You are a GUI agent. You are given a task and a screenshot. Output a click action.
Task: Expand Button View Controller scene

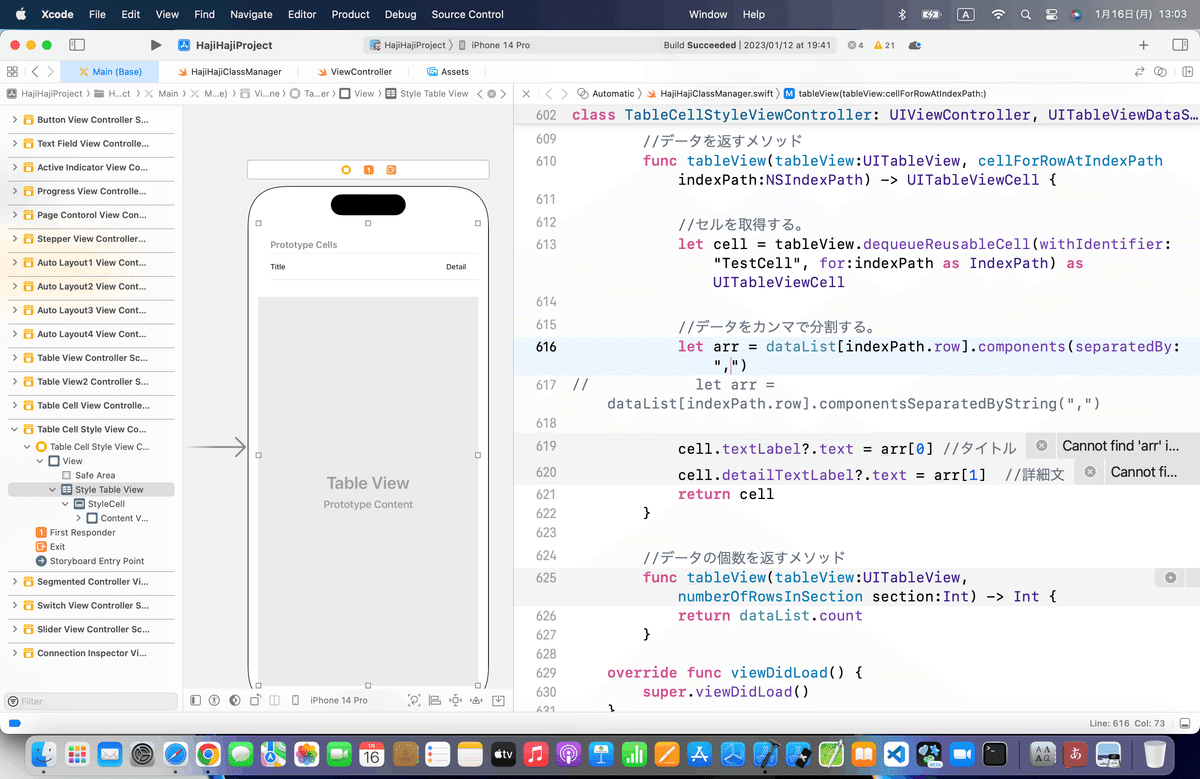(x=14, y=120)
